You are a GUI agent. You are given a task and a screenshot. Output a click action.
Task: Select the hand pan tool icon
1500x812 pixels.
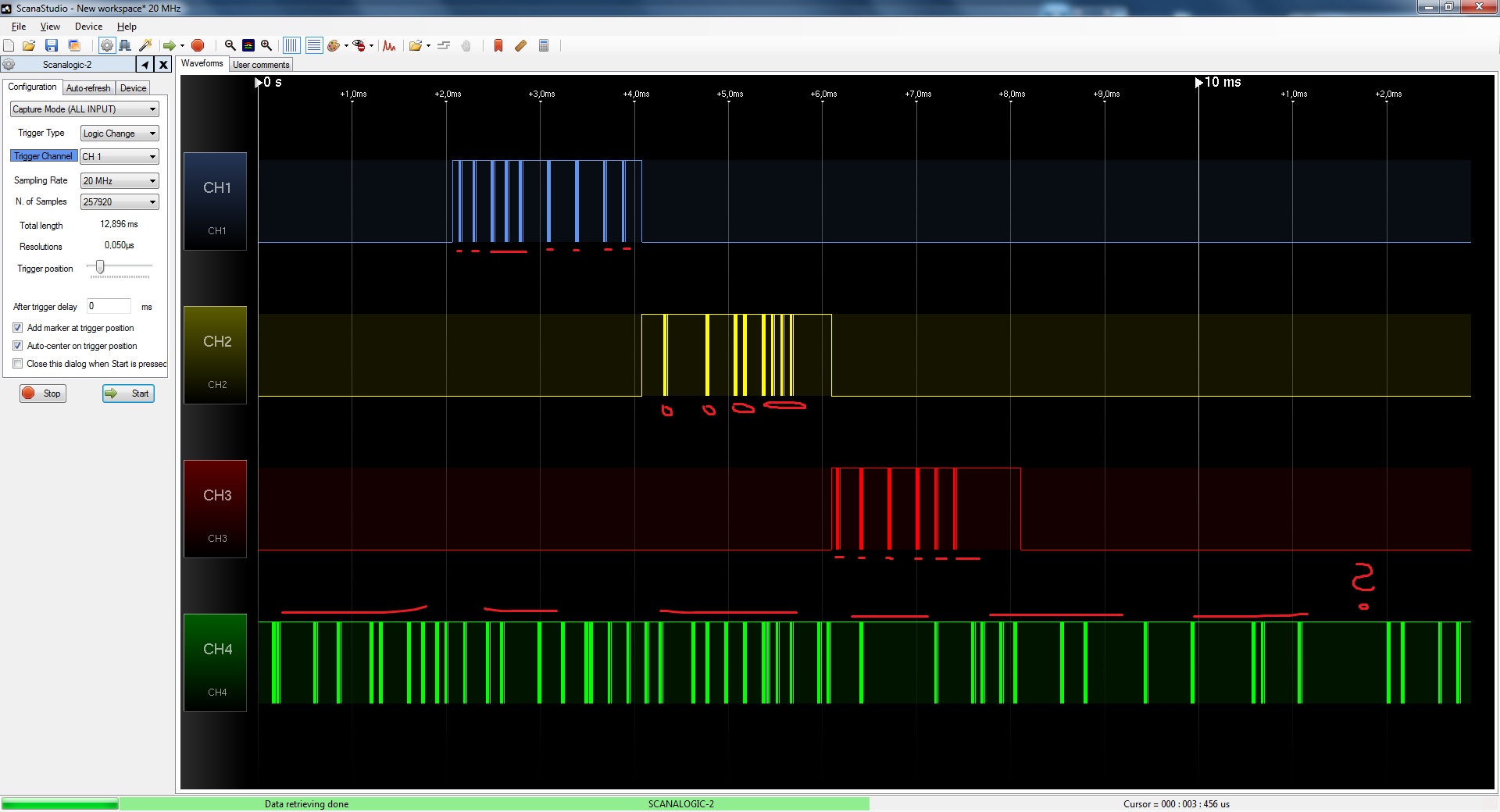click(466, 45)
